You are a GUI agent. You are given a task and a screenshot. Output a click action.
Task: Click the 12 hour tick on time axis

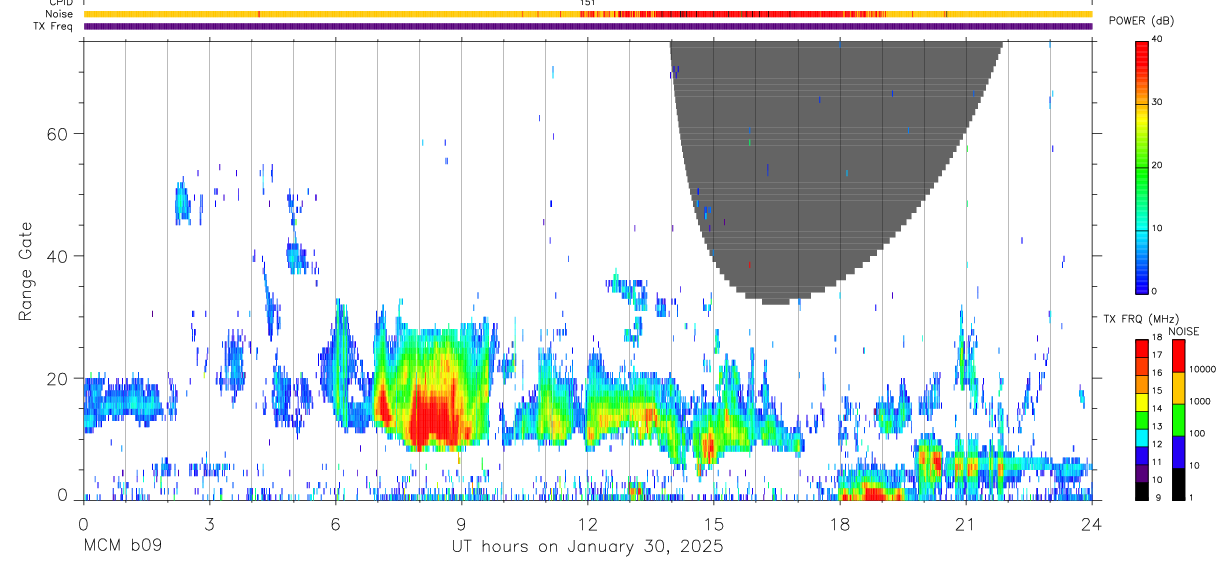pos(588,523)
